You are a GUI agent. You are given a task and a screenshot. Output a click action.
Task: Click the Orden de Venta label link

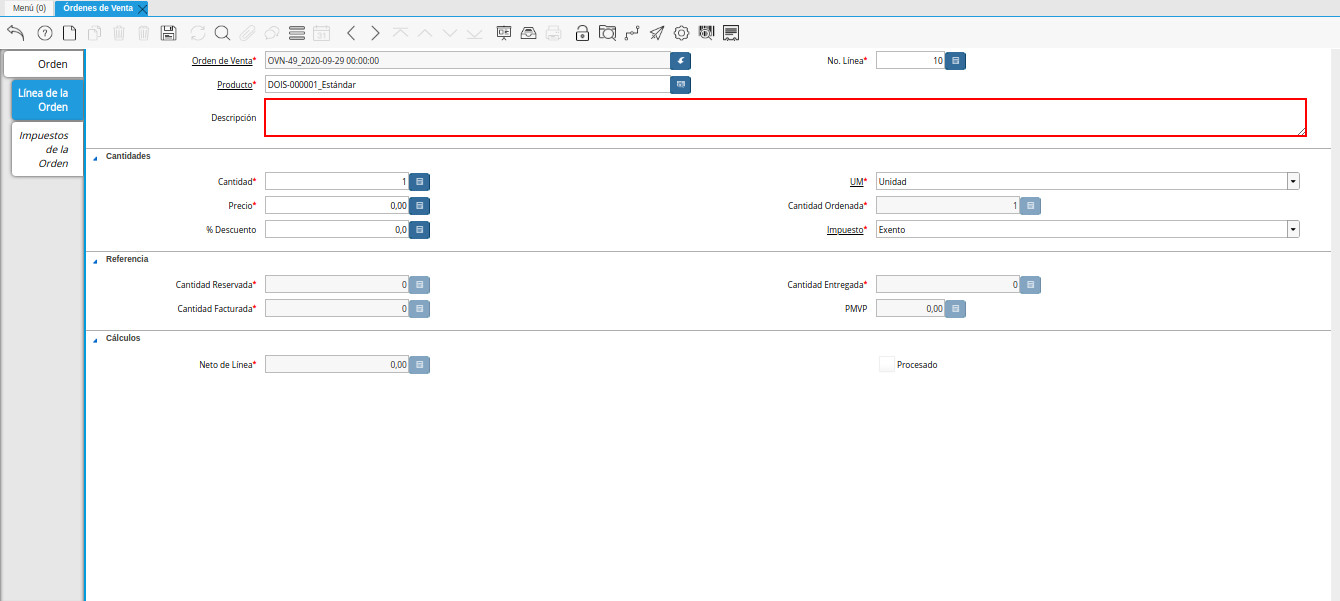(222, 61)
